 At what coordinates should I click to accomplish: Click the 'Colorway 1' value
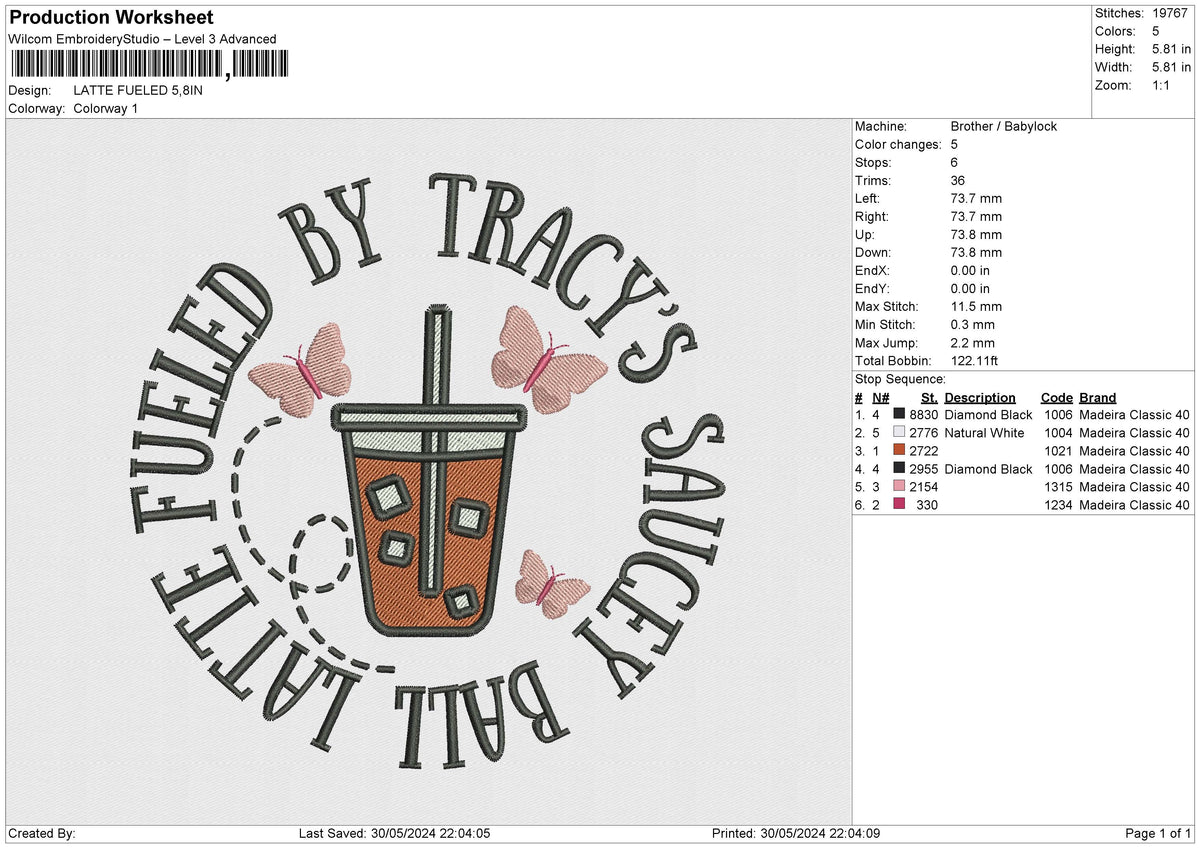pyautogui.click(x=106, y=108)
